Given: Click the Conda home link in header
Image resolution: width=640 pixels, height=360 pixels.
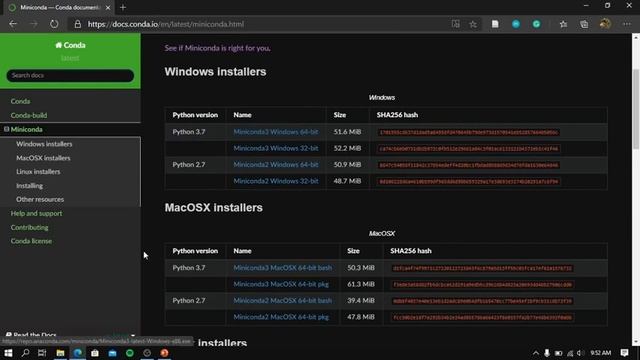Looking at the screenshot, I should click(x=70, y=45).
